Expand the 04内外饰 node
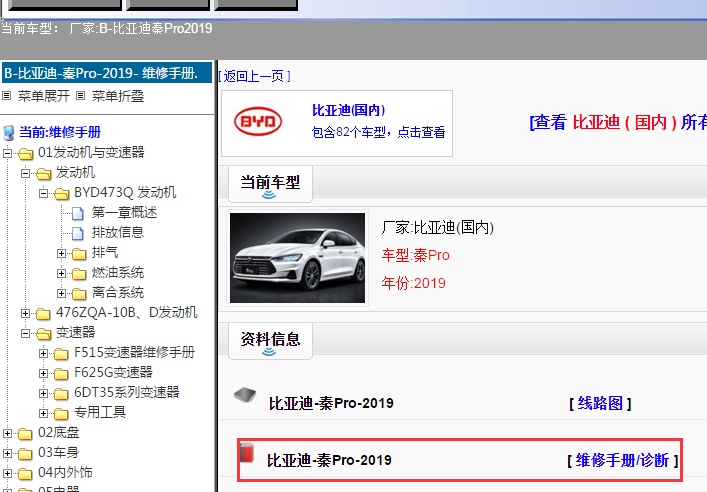The width and height of the screenshot is (707, 492). (x=8, y=473)
